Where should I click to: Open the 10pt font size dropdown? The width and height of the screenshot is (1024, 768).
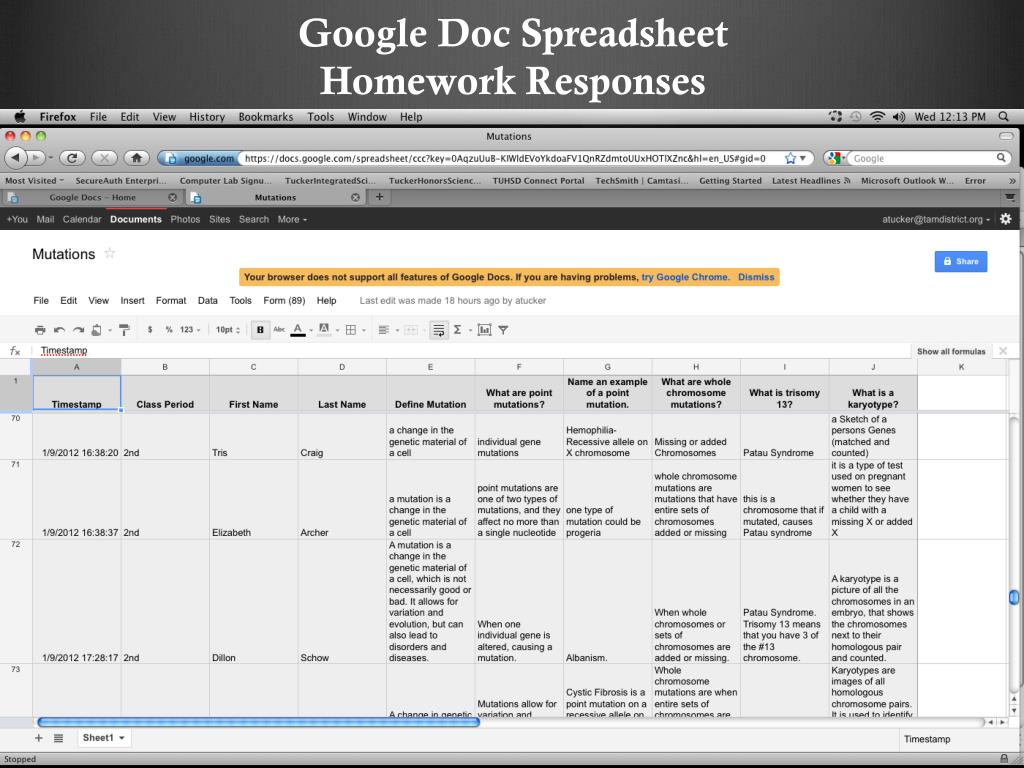(228, 330)
